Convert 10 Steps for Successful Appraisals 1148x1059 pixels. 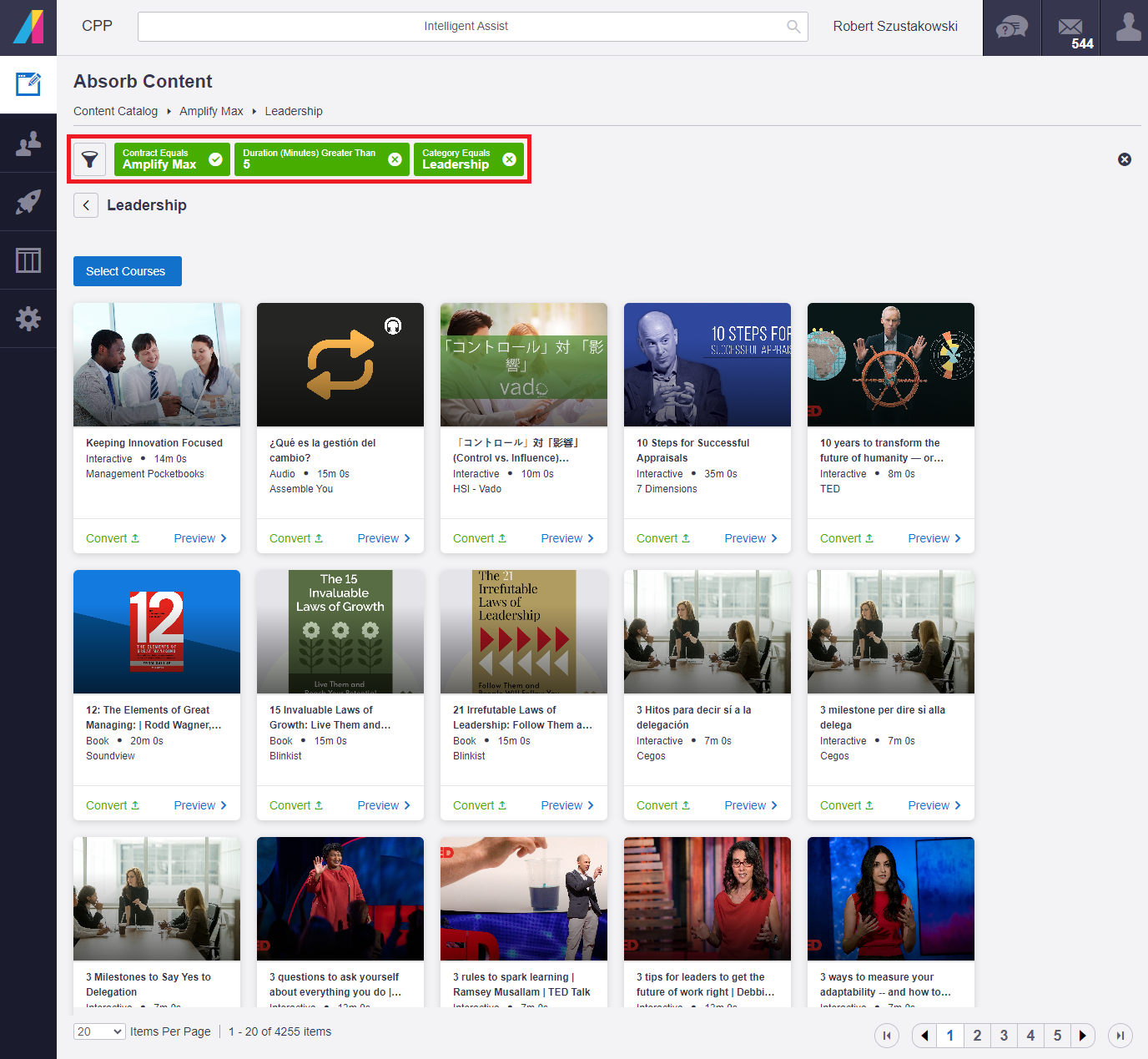[x=663, y=538]
